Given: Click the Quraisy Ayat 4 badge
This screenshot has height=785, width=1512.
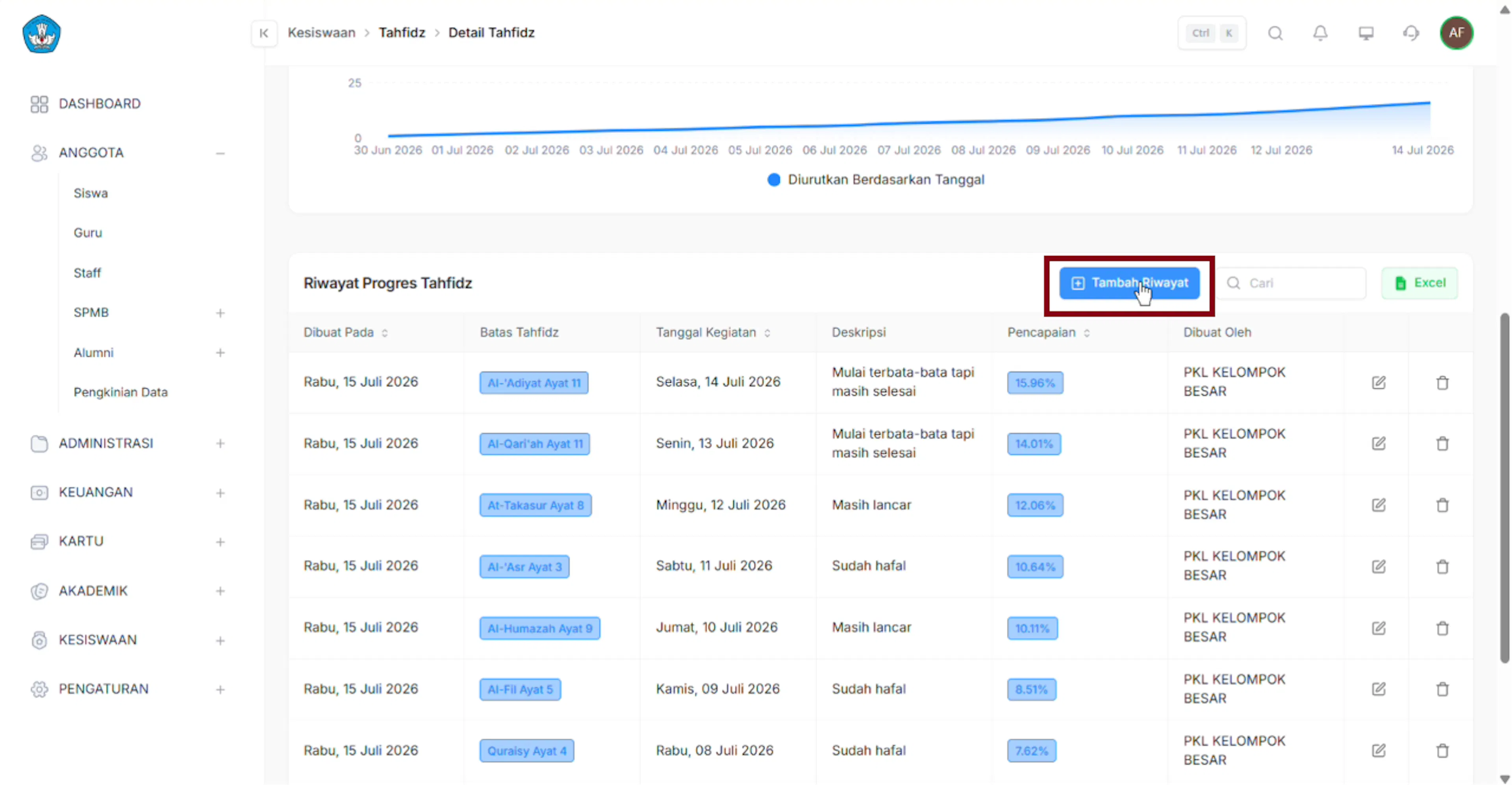Looking at the screenshot, I should click(x=526, y=751).
